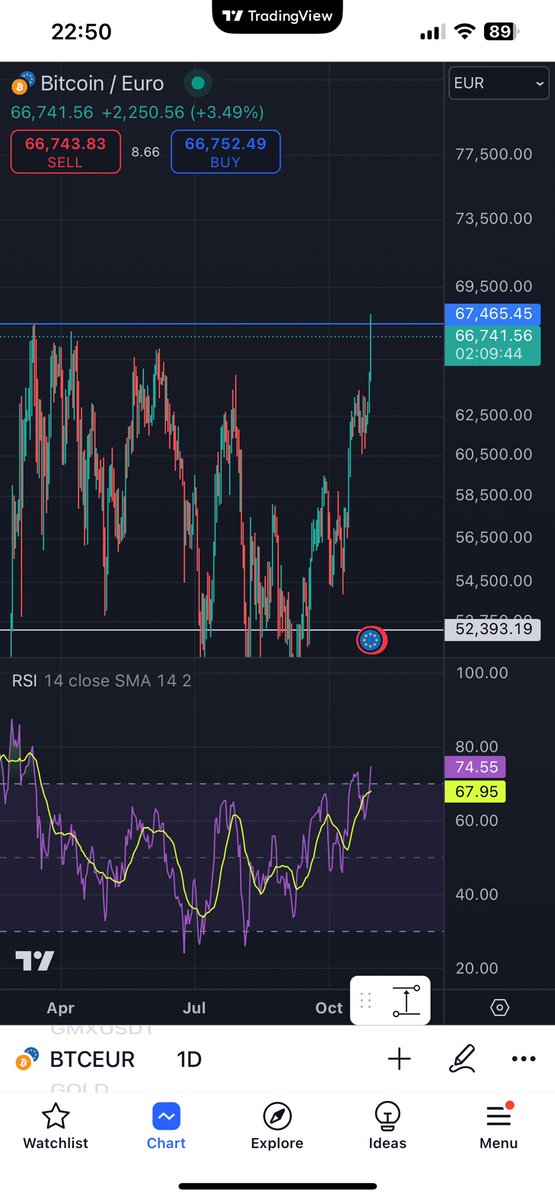The height and width of the screenshot is (1200, 555).
Task: Tap the RSI value 74.55 label
Action: [475, 768]
